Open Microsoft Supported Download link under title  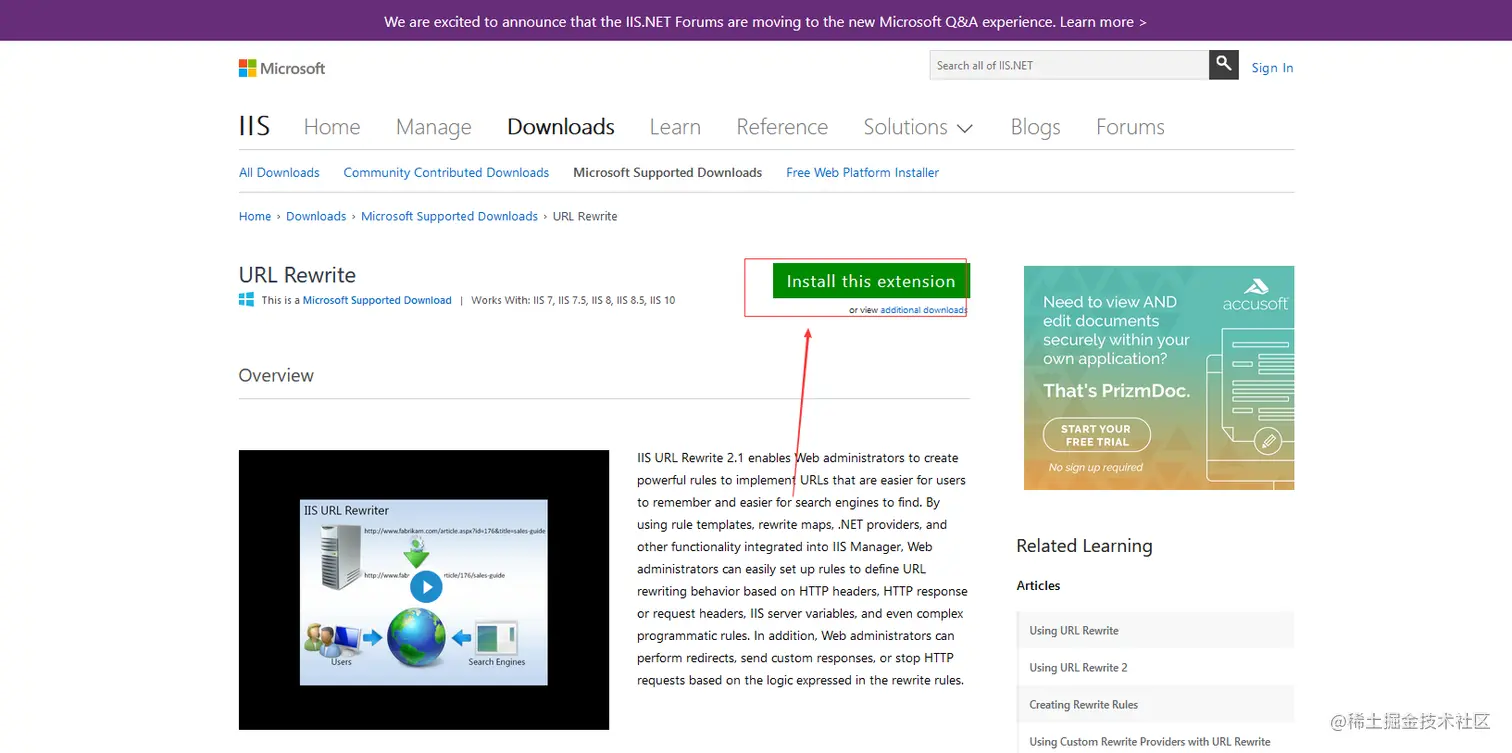pyautogui.click(x=377, y=300)
